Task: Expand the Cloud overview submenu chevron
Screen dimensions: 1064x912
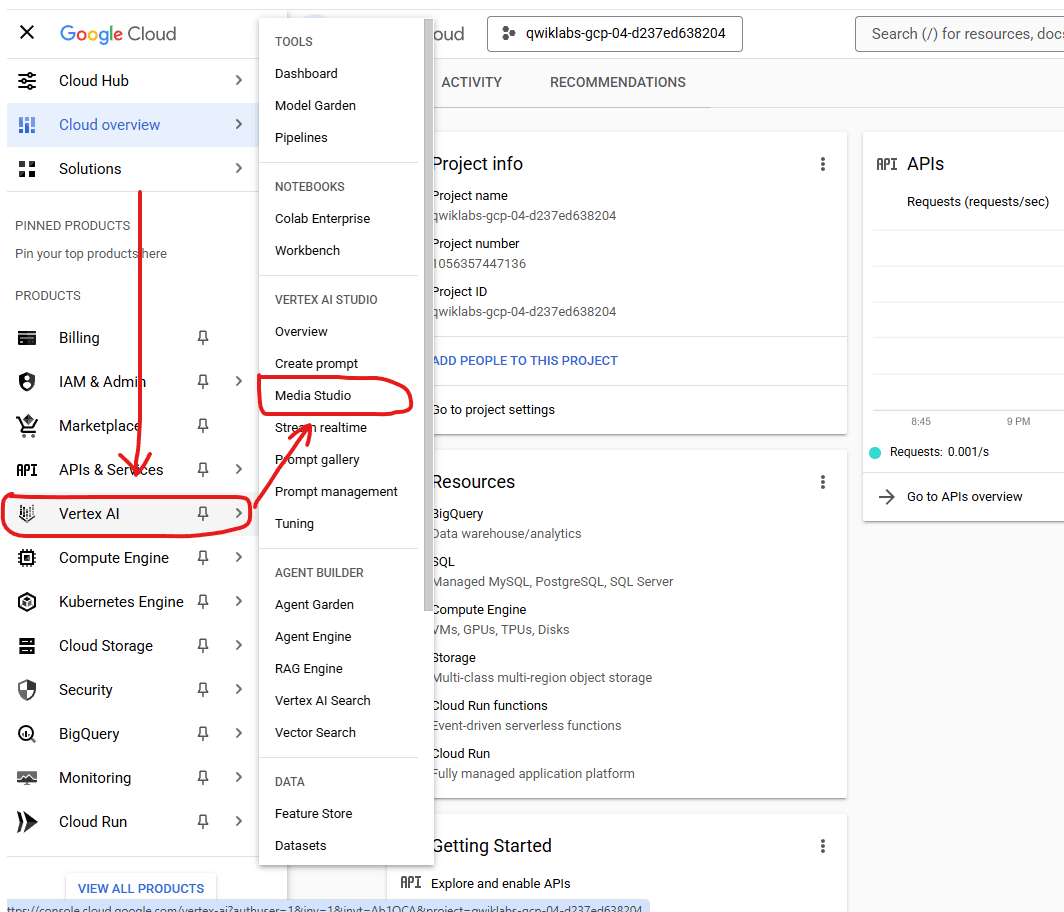Action: tap(238, 124)
